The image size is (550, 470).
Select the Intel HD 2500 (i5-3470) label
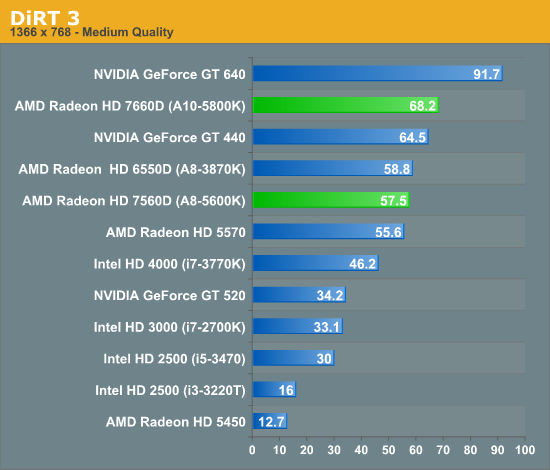174,359
